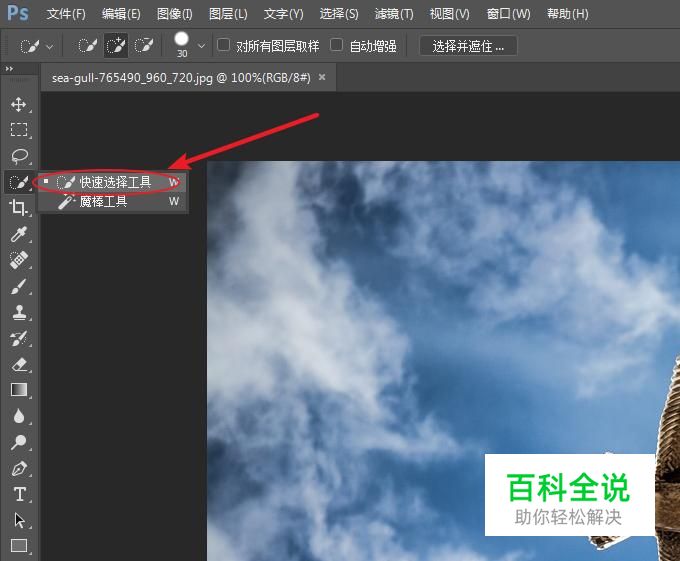
Task: Select the Horizontal Type tool
Action: pos(19,494)
